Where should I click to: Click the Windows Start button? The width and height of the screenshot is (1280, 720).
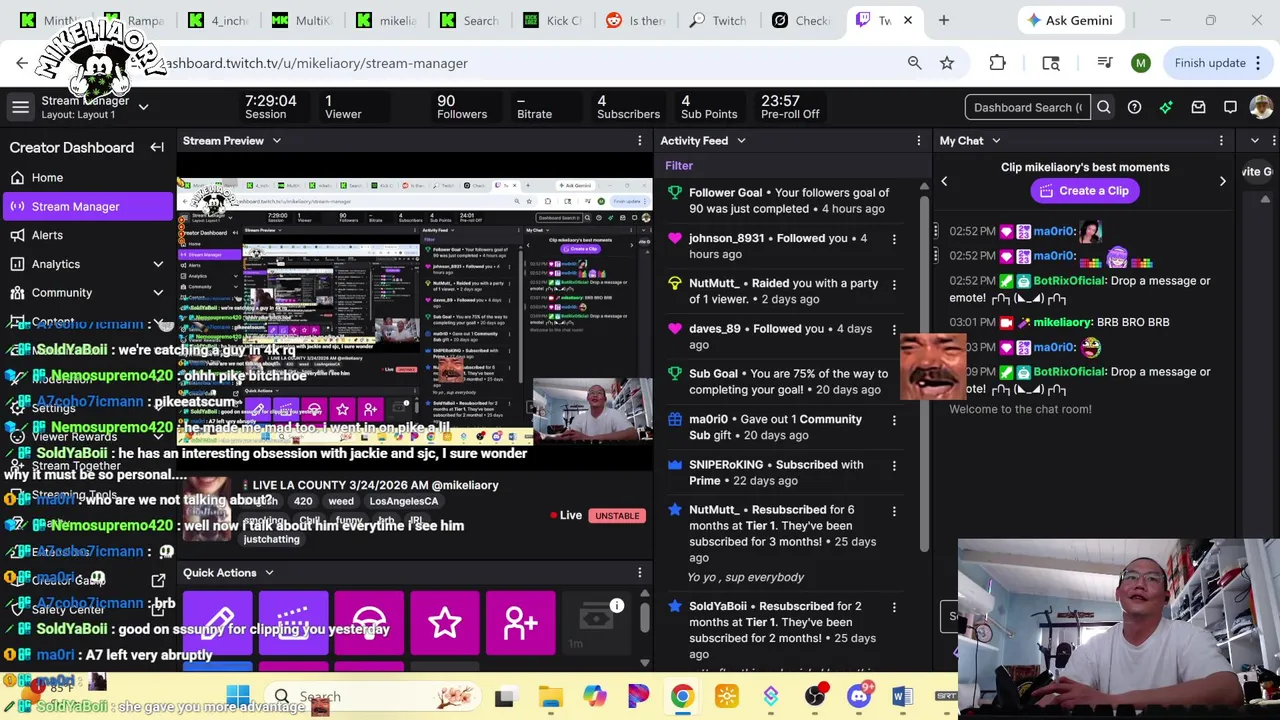pos(238,697)
